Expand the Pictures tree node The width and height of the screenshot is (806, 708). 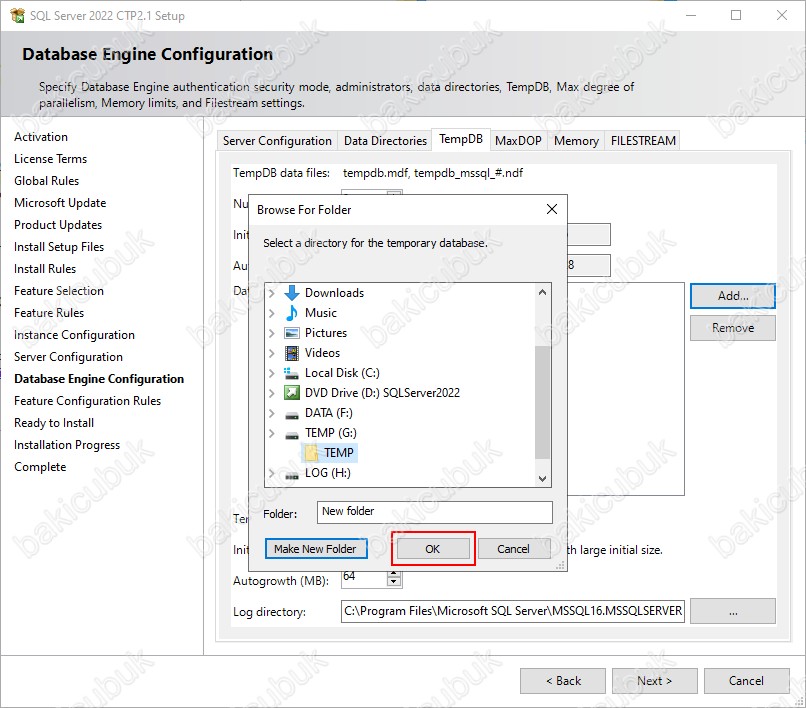point(271,333)
